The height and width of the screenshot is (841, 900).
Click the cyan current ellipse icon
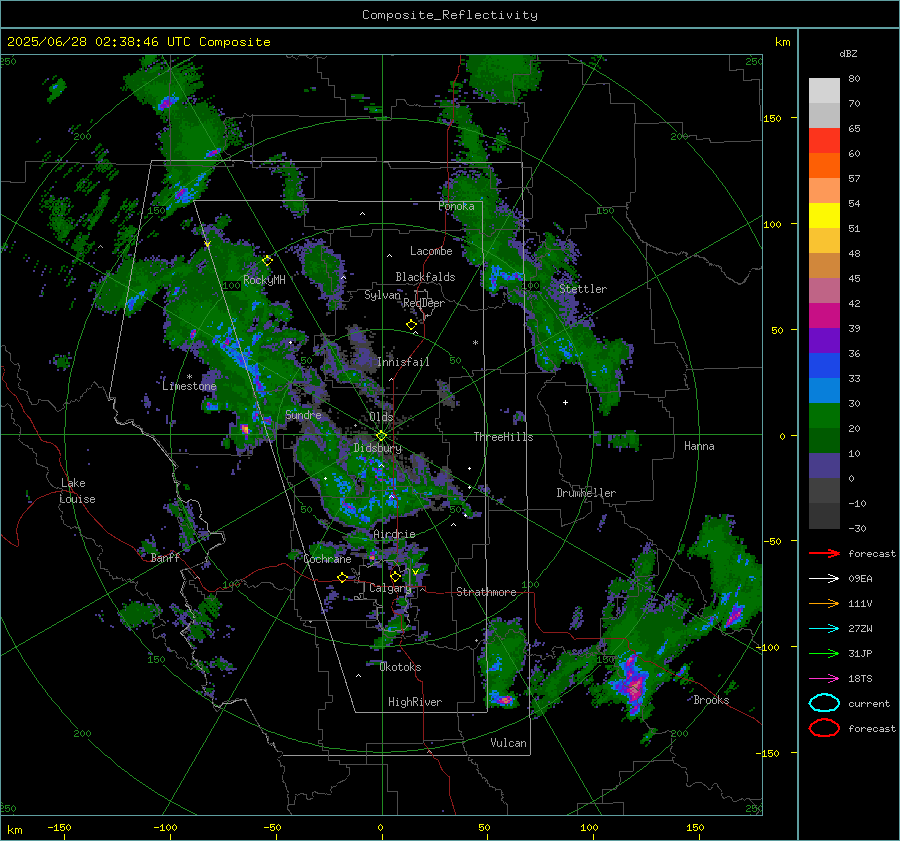click(824, 703)
